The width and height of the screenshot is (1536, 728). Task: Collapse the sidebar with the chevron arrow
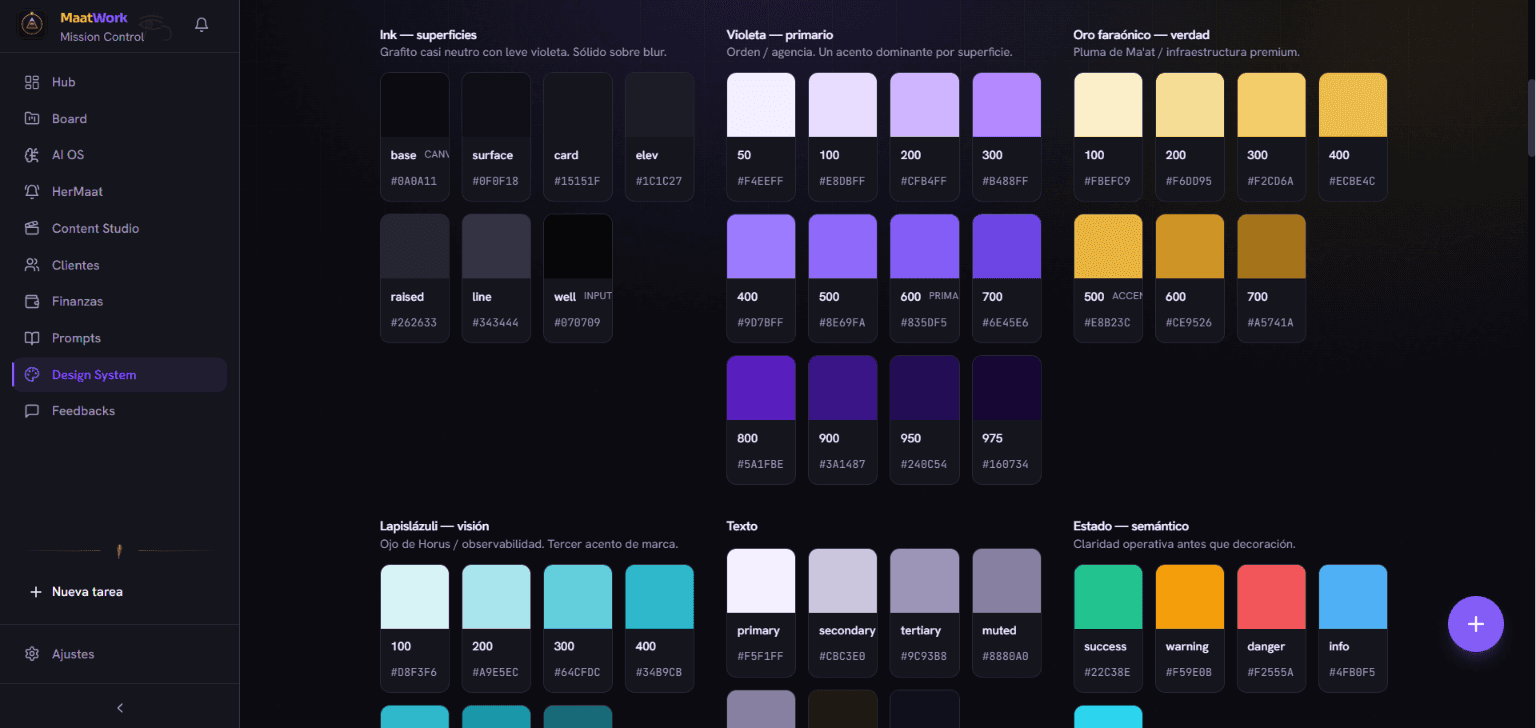(120, 708)
